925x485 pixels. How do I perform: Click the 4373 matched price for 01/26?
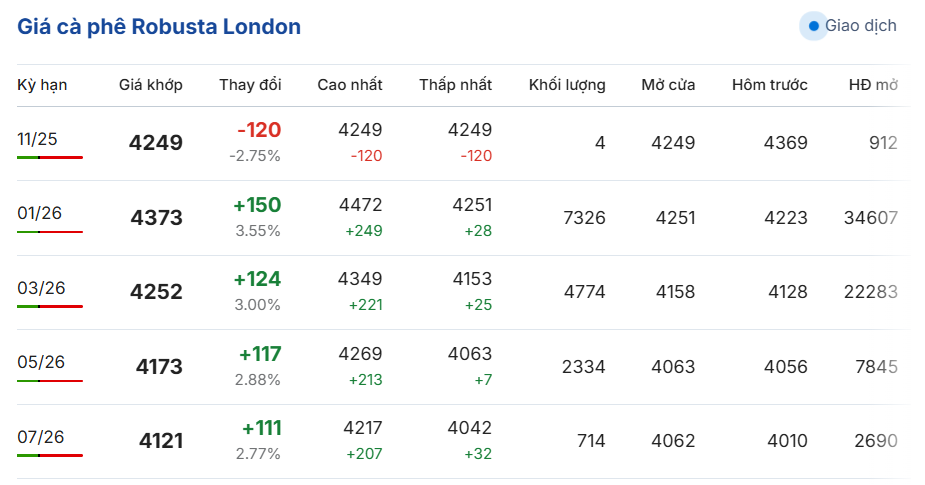coord(156,217)
